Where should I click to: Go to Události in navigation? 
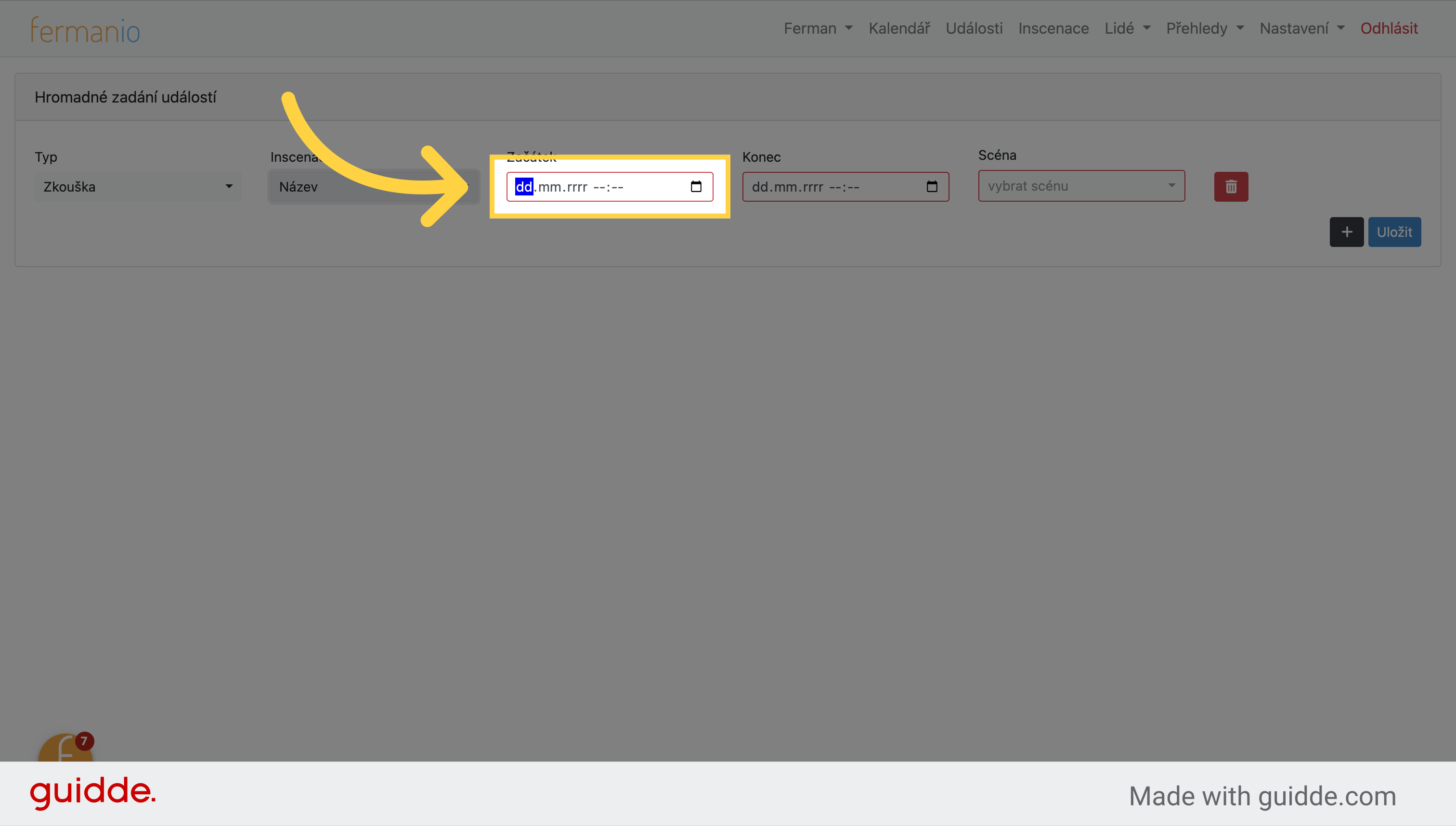(x=974, y=28)
